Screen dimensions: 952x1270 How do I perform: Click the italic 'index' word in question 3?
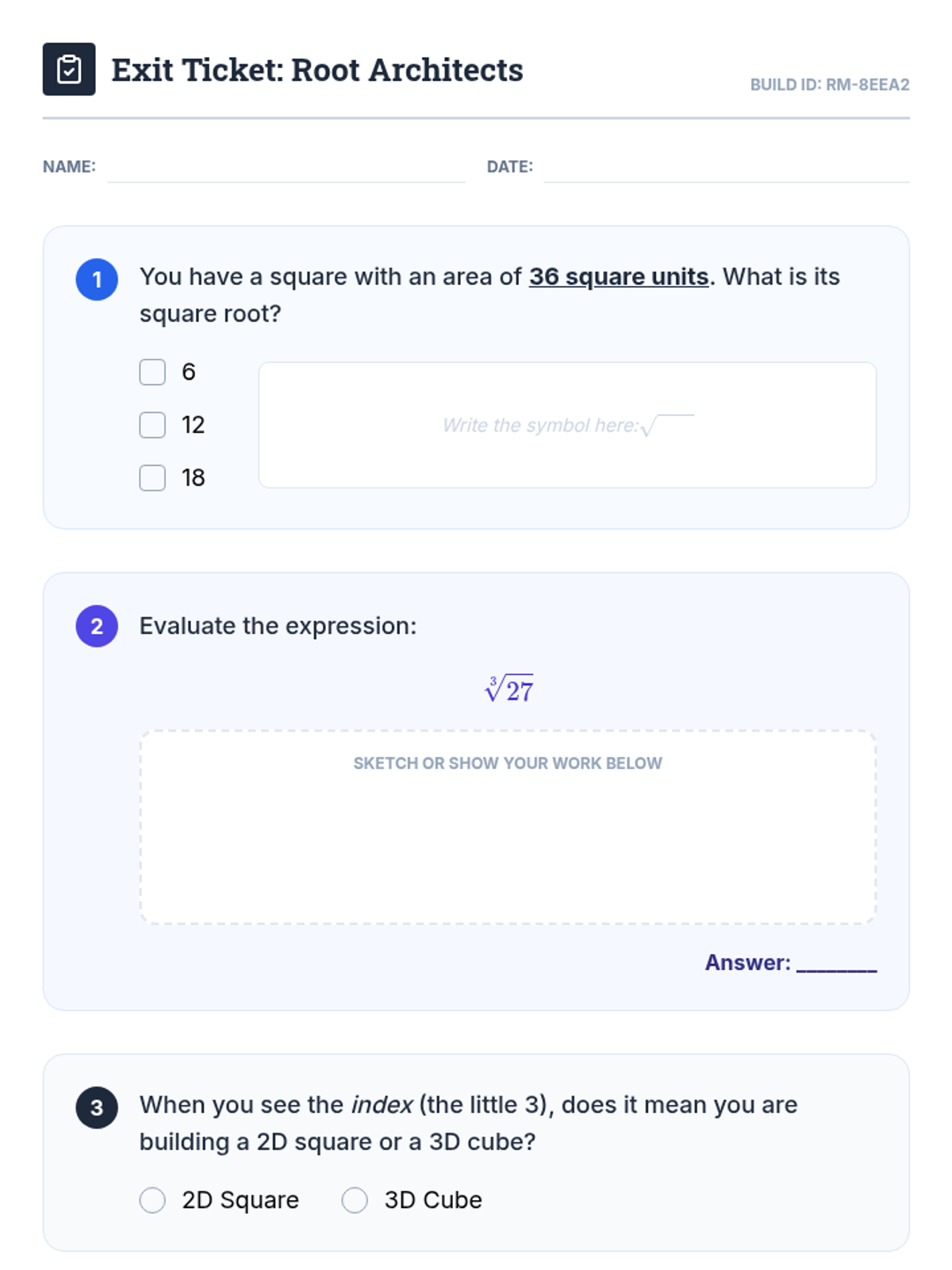coord(382,1105)
